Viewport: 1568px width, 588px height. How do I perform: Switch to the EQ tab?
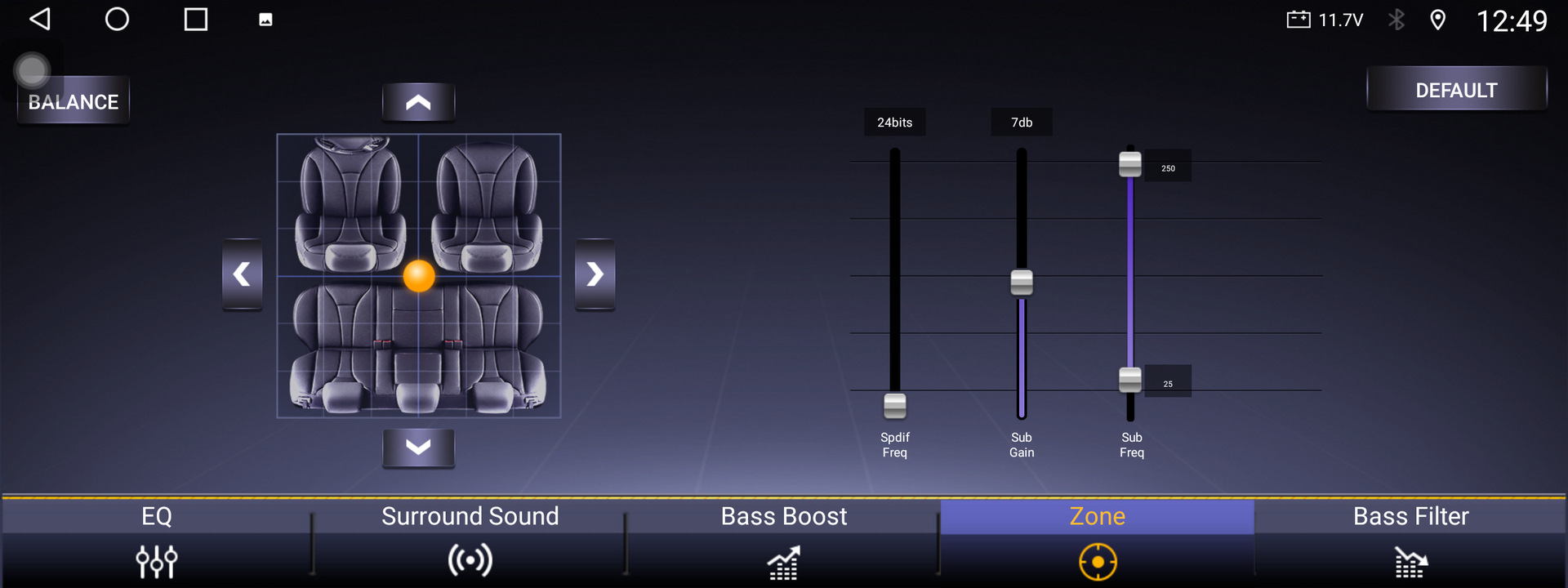pos(157,541)
